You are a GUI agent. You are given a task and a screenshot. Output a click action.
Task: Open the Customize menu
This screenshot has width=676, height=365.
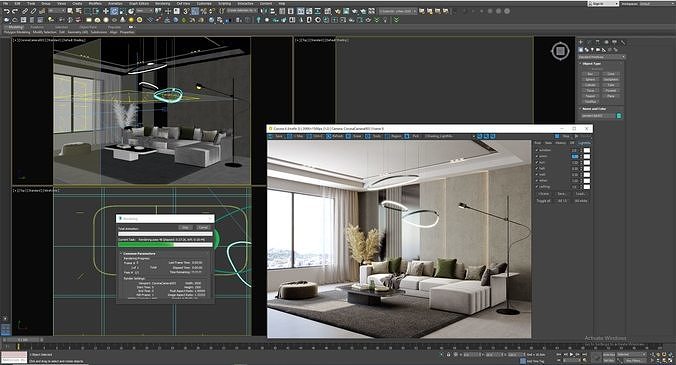pyautogui.click(x=204, y=3)
